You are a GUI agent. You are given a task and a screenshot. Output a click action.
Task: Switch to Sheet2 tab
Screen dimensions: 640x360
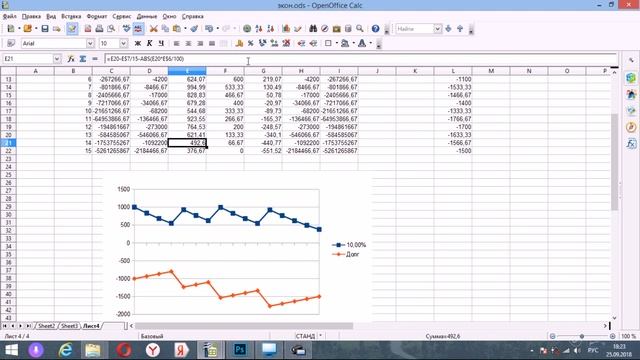46,326
